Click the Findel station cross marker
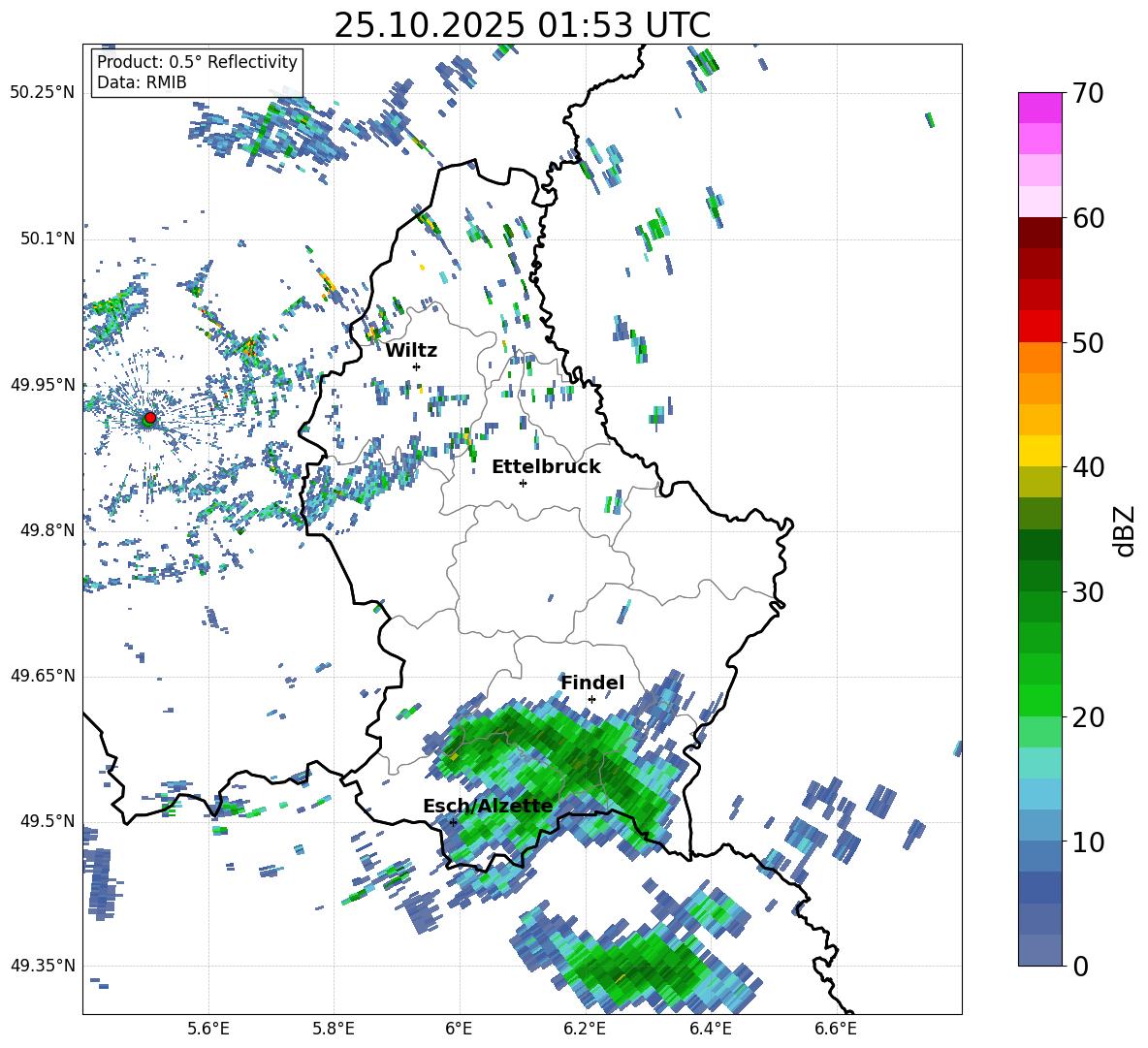 (x=591, y=700)
